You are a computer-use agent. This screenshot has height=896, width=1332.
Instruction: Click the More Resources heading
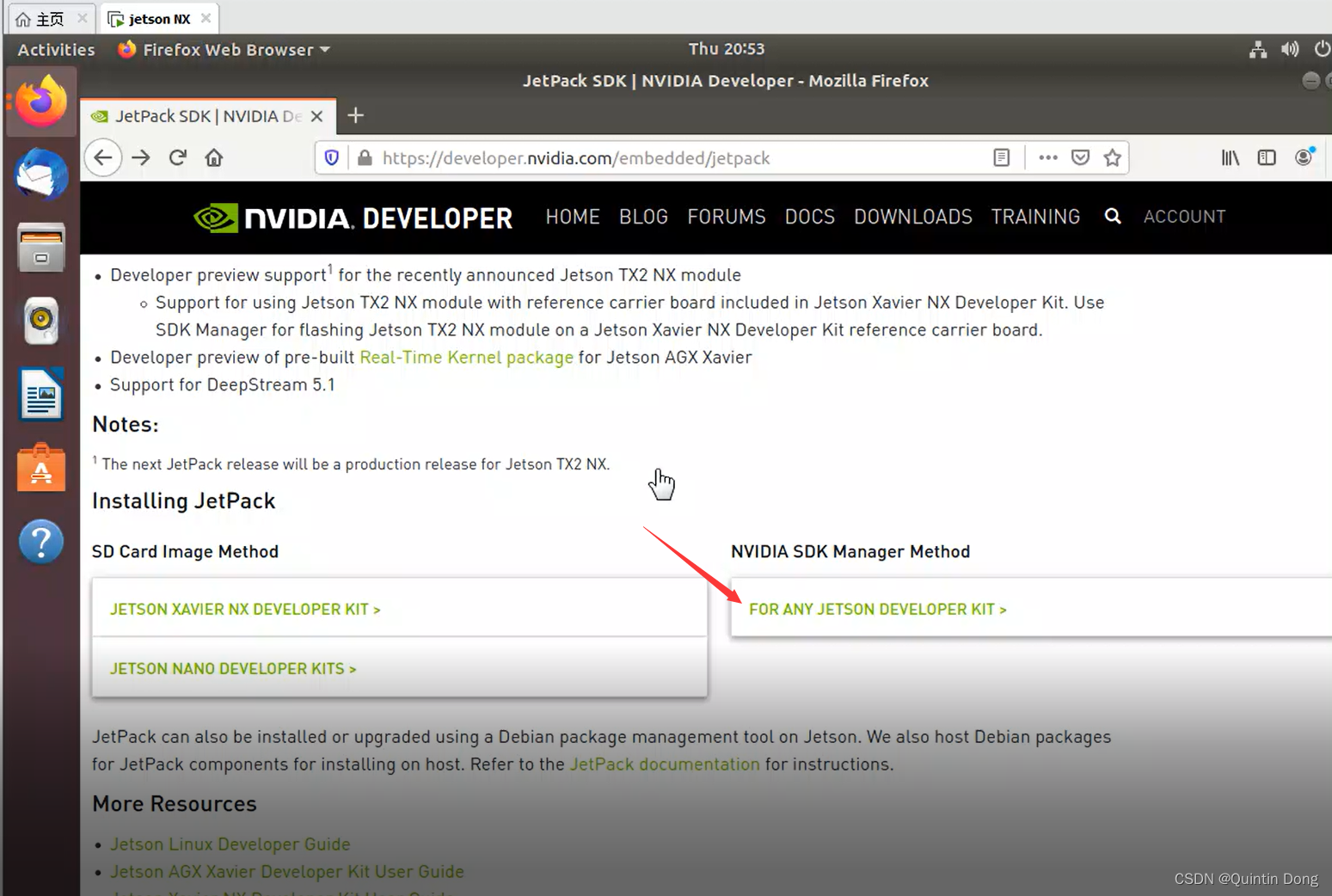[175, 803]
